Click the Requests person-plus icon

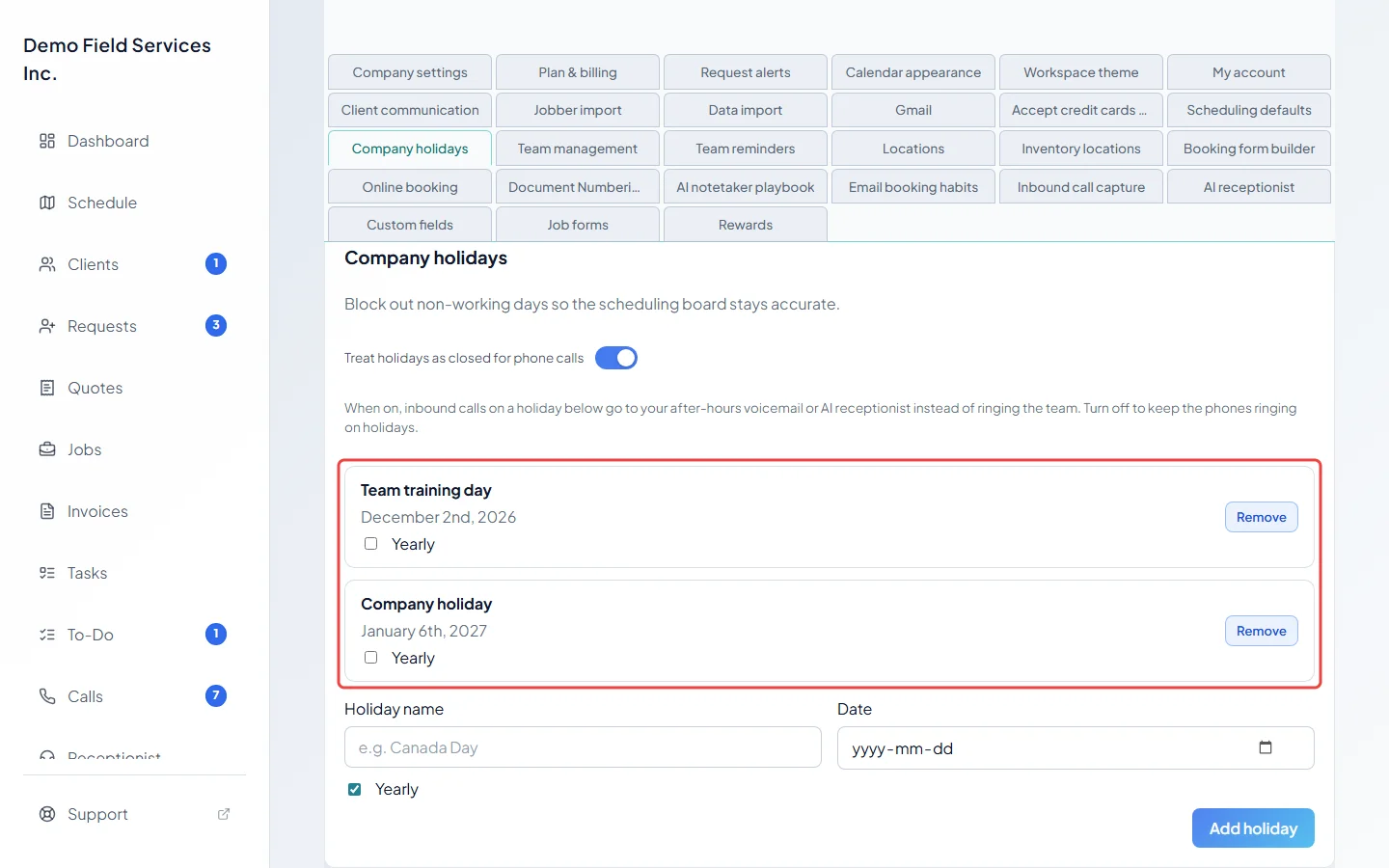[x=47, y=326]
